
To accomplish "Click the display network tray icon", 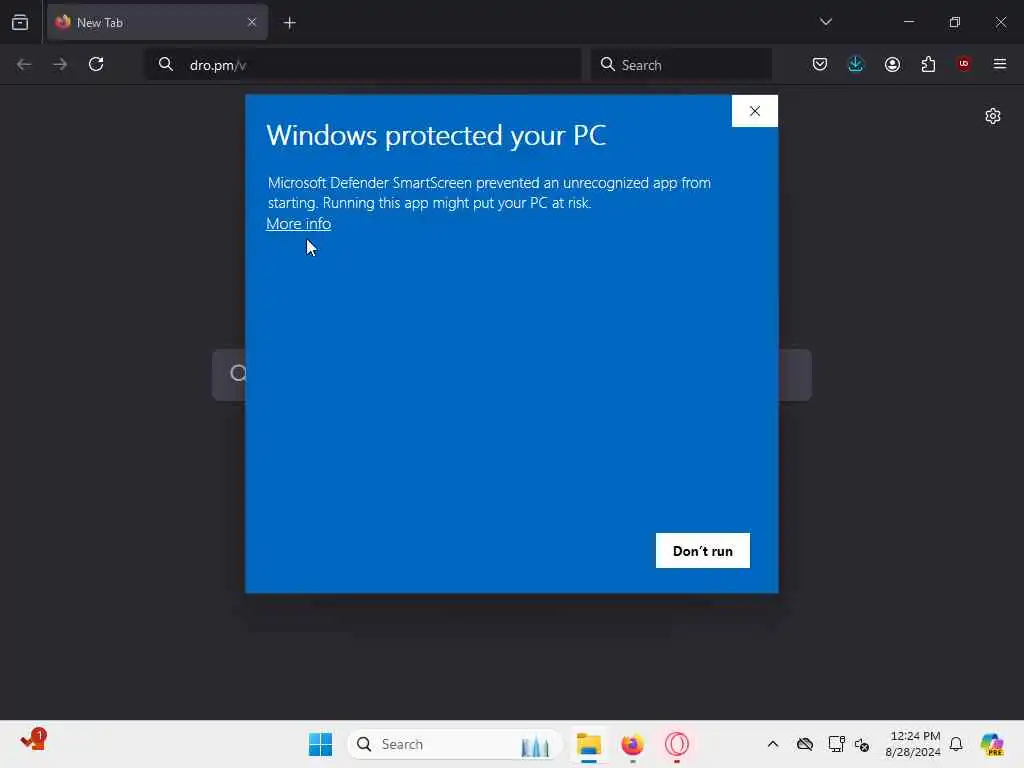I will 836,744.
